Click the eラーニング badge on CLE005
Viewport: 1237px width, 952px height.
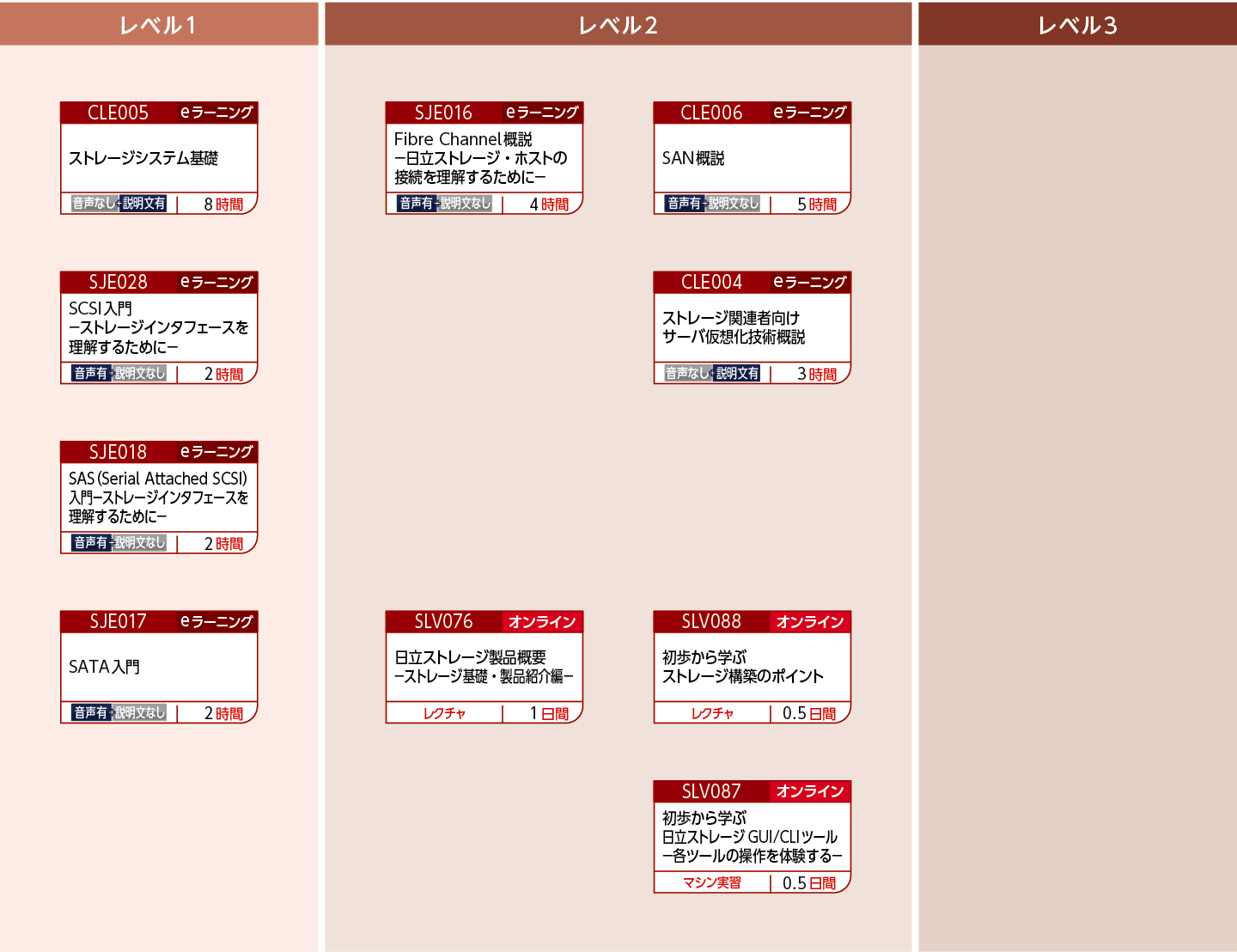[x=216, y=113]
